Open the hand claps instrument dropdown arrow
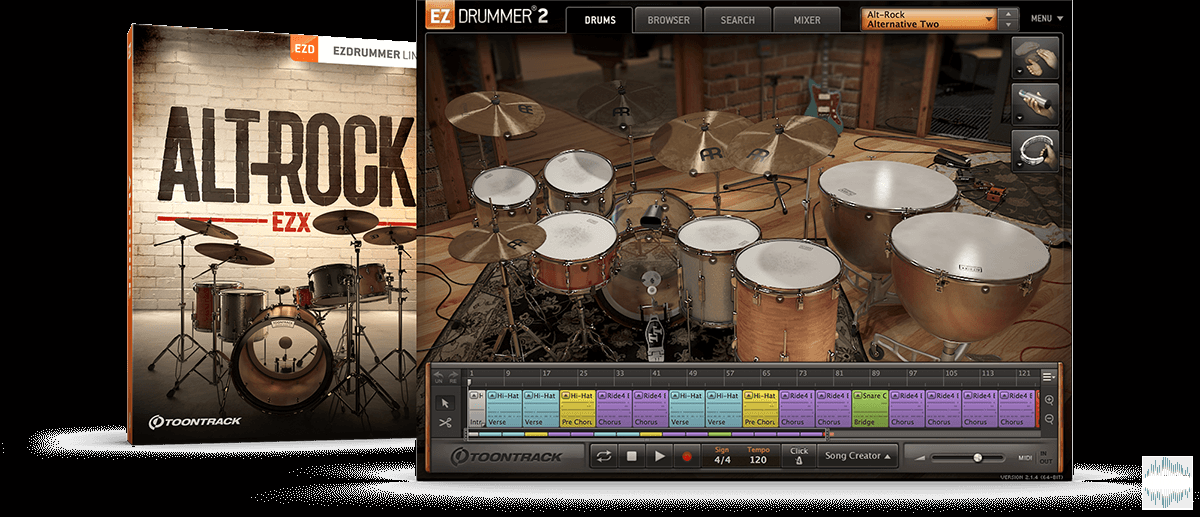The height and width of the screenshot is (517, 1200). [x=1019, y=72]
